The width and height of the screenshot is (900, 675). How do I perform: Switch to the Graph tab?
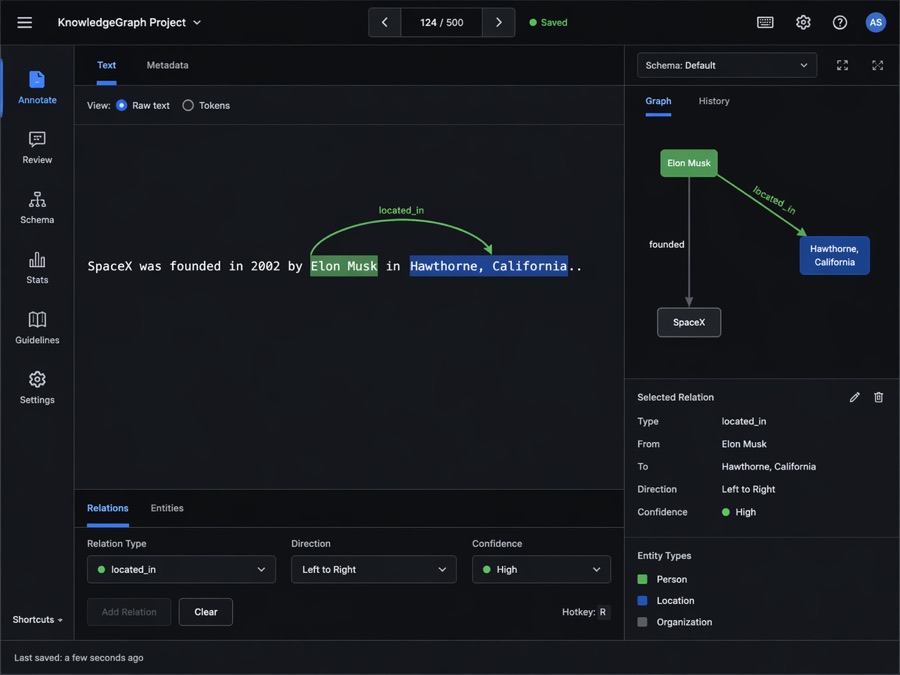[658, 101]
